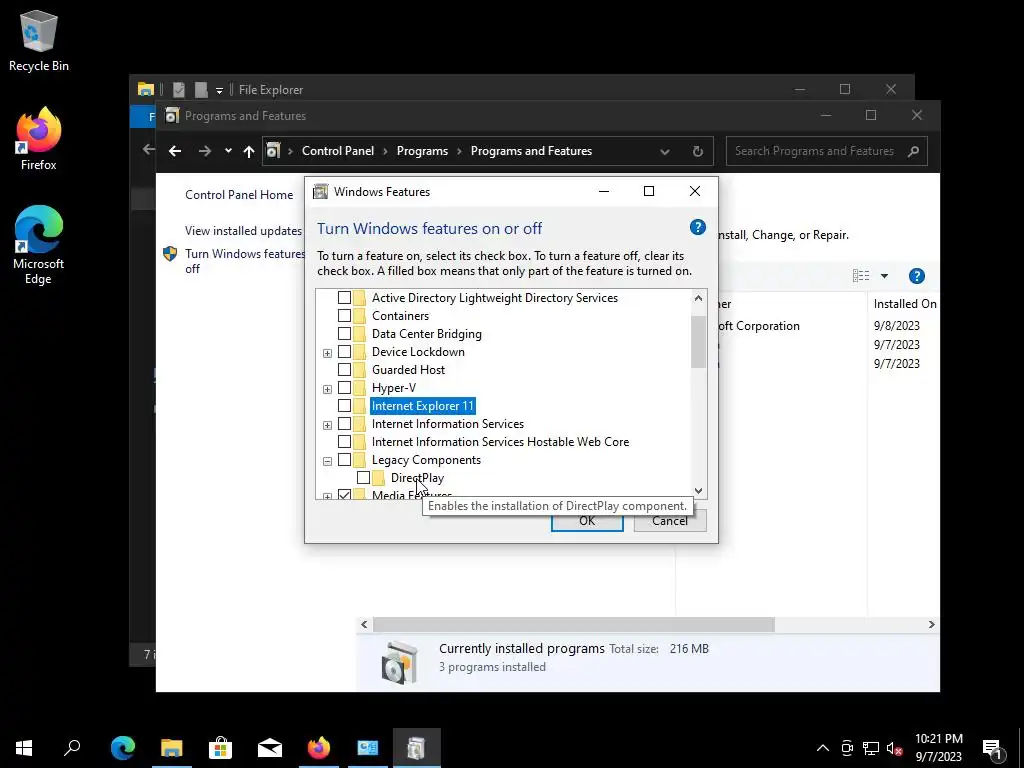Refresh the Programs and Features view

697,151
